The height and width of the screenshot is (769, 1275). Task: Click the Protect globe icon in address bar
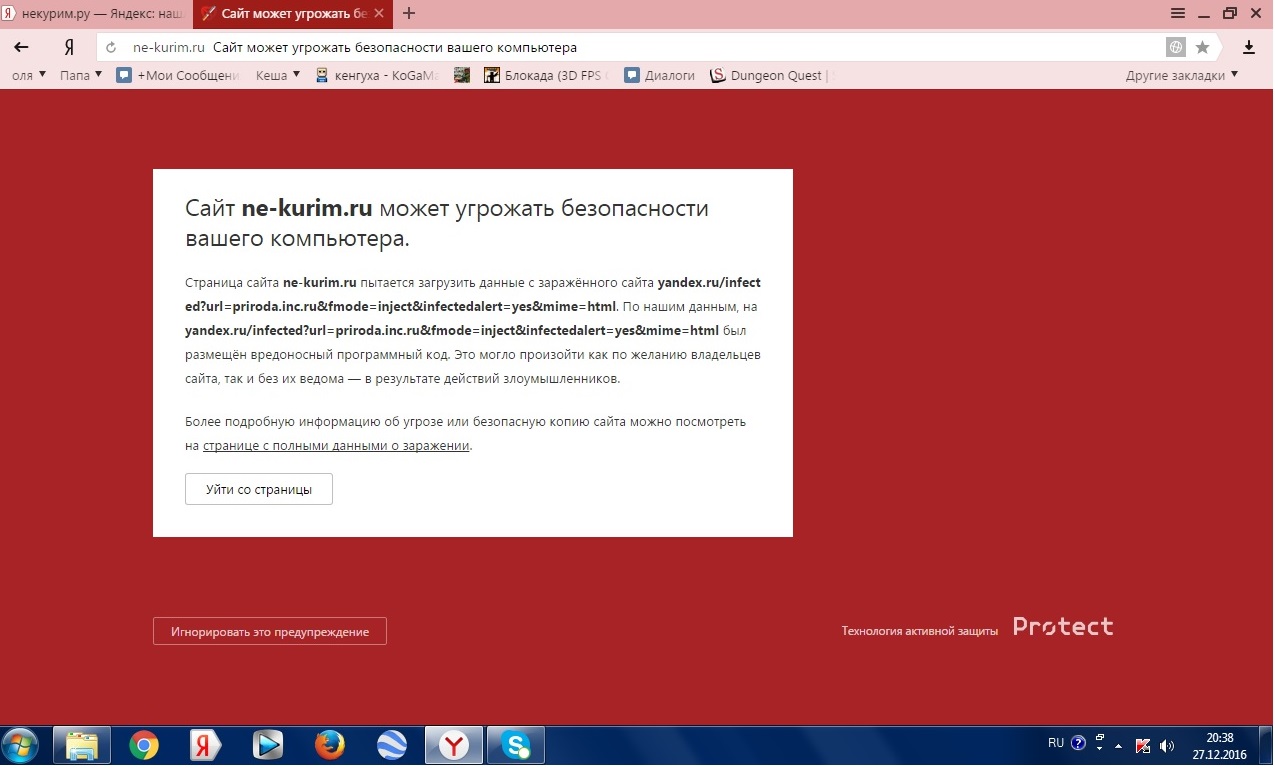(1176, 47)
